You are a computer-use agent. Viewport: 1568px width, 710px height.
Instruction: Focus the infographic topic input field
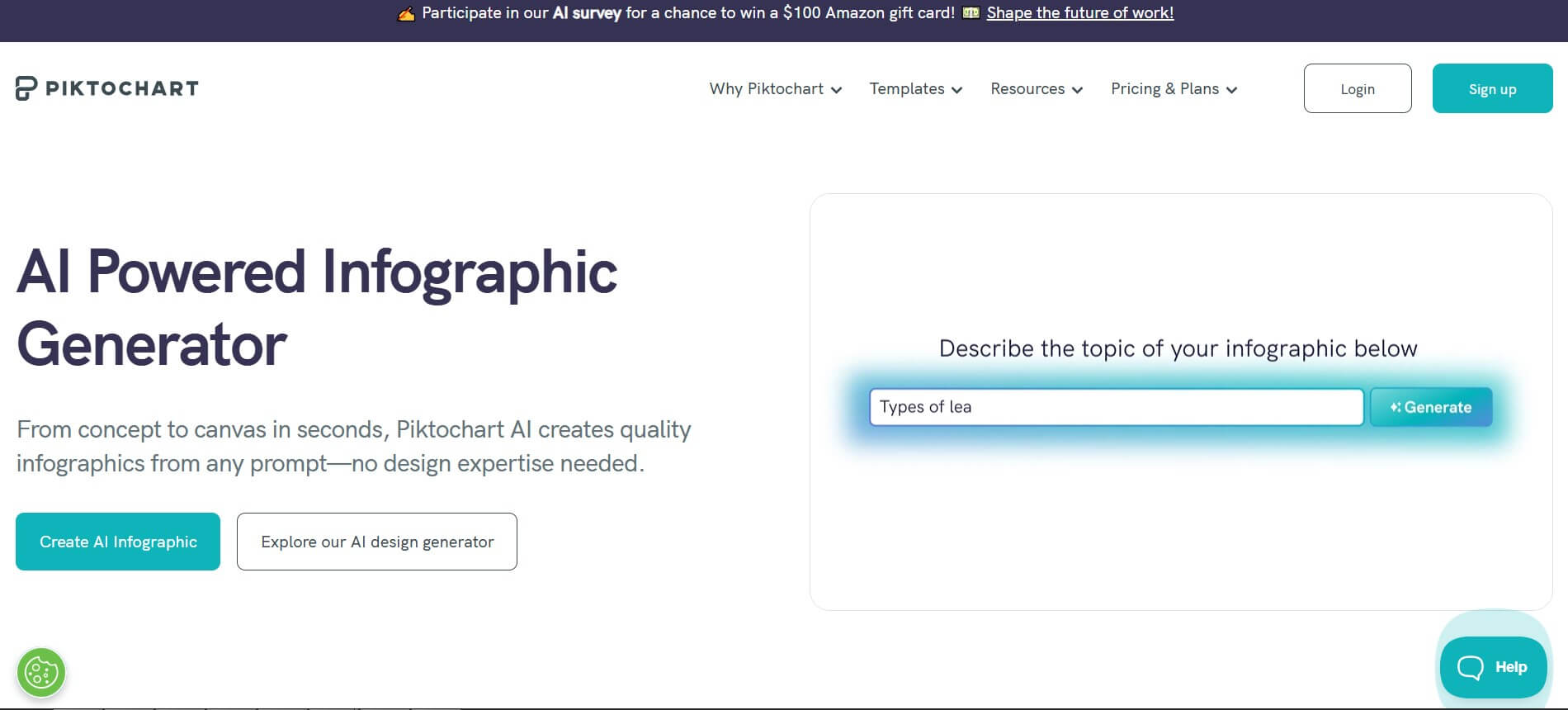pos(1117,407)
